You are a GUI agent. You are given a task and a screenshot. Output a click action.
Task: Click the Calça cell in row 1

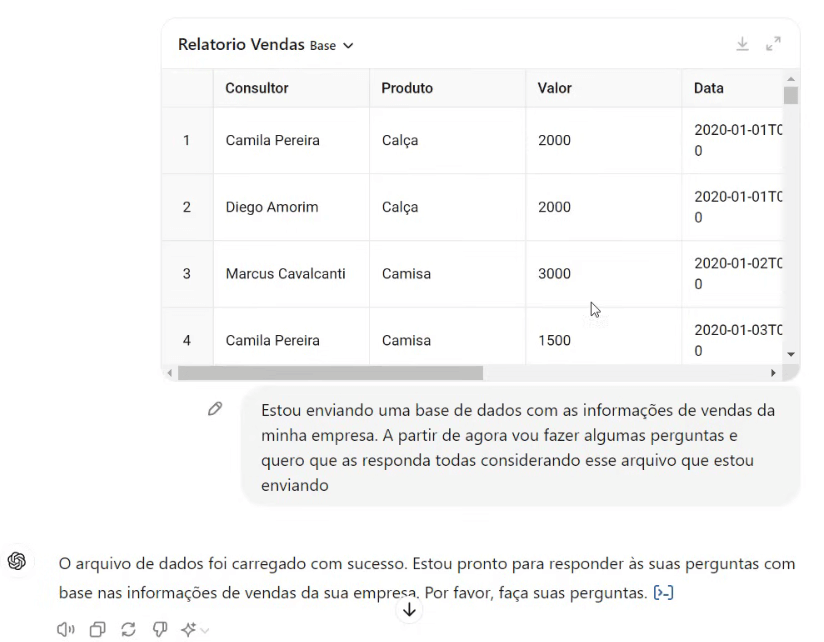point(447,140)
